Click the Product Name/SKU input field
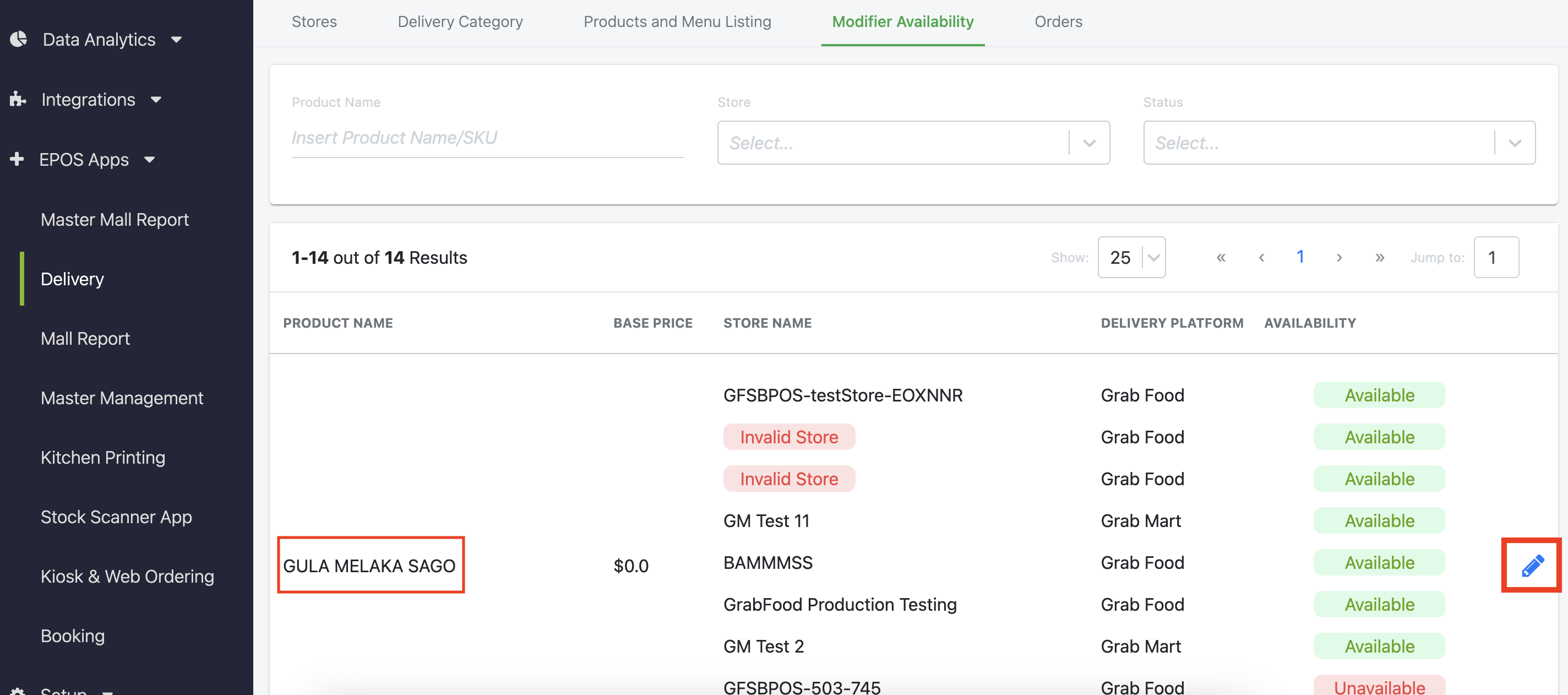 (487, 138)
